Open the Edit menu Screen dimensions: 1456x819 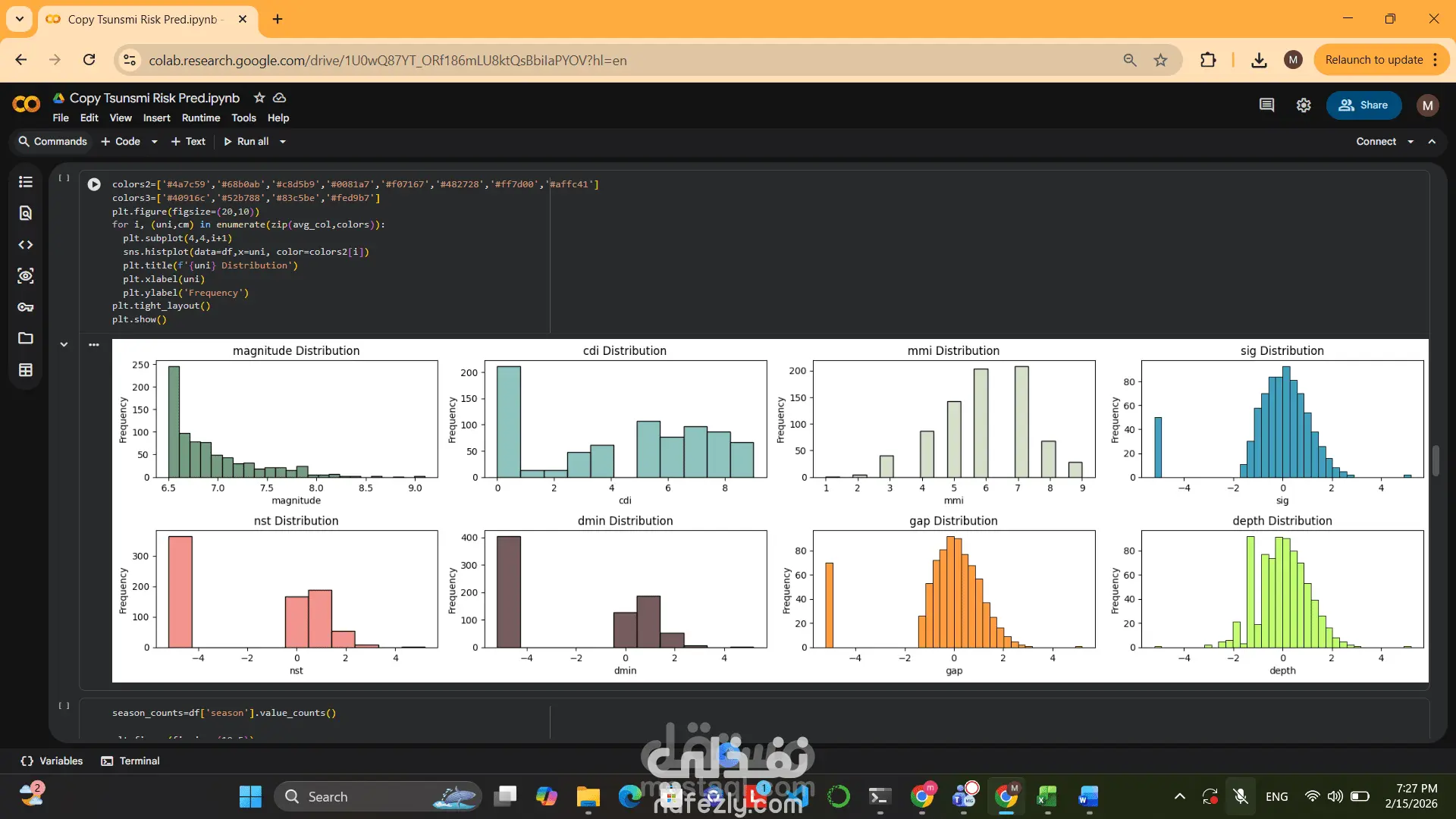coord(89,118)
